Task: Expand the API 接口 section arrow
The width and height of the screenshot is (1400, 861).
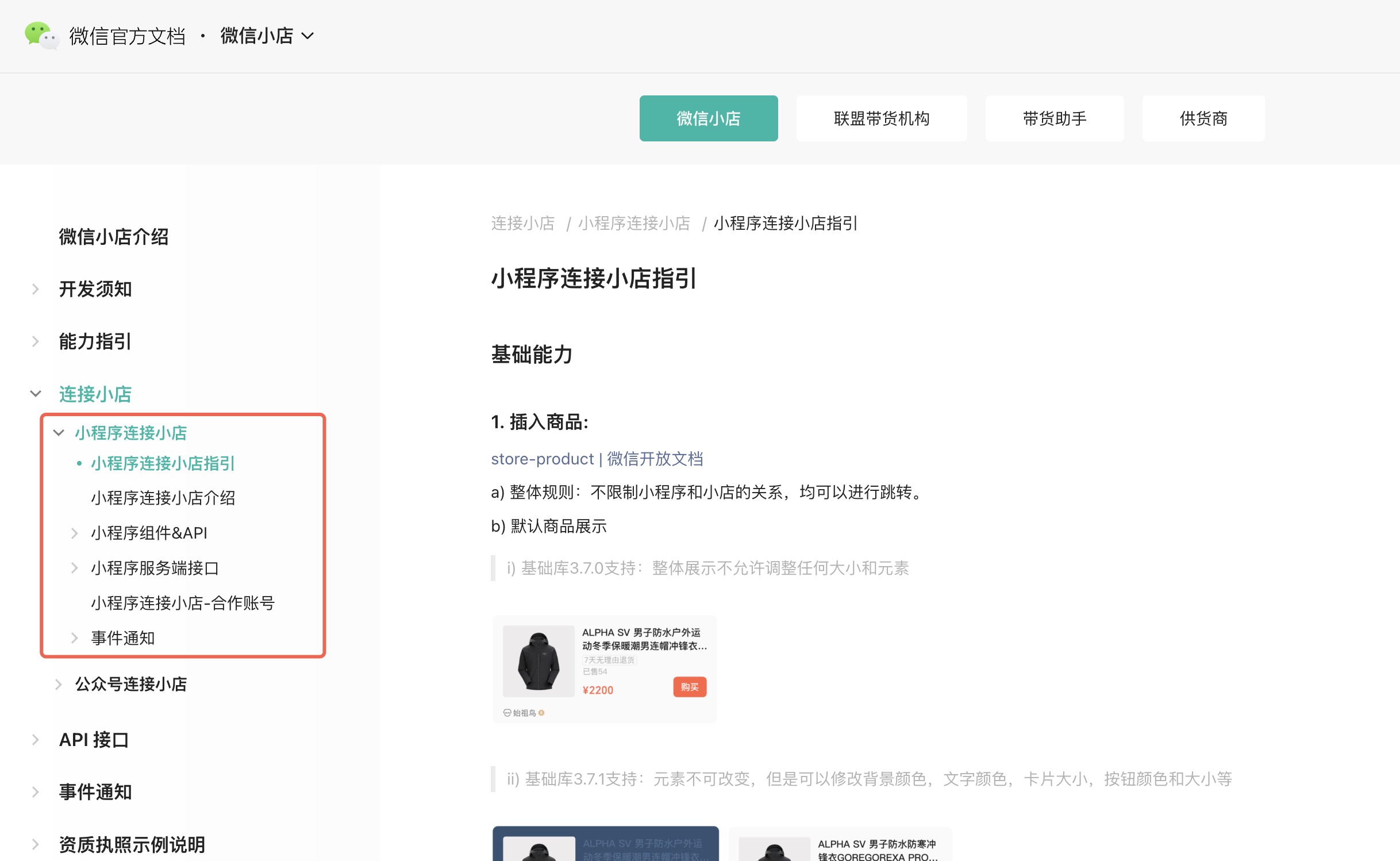Action: 36,740
